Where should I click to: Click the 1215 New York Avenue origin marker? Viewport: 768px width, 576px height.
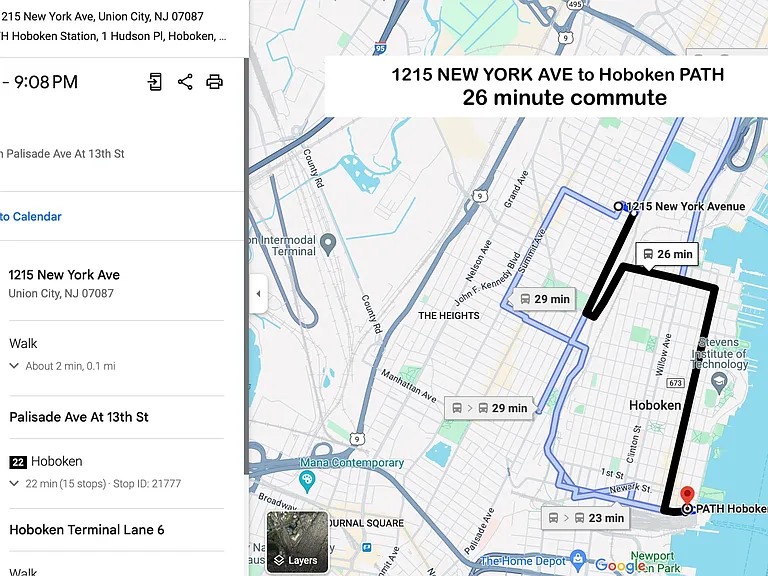tap(618, 206)
